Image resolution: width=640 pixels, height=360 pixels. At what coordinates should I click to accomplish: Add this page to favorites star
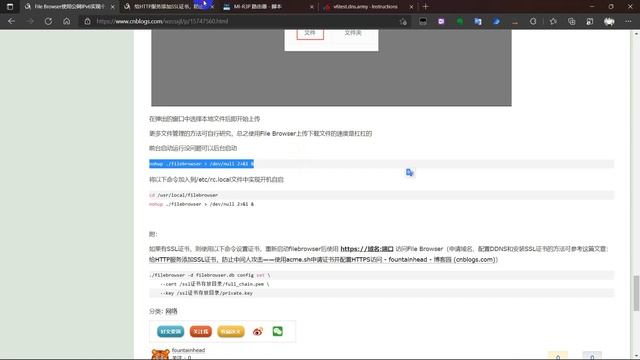(x=403, y=21)
